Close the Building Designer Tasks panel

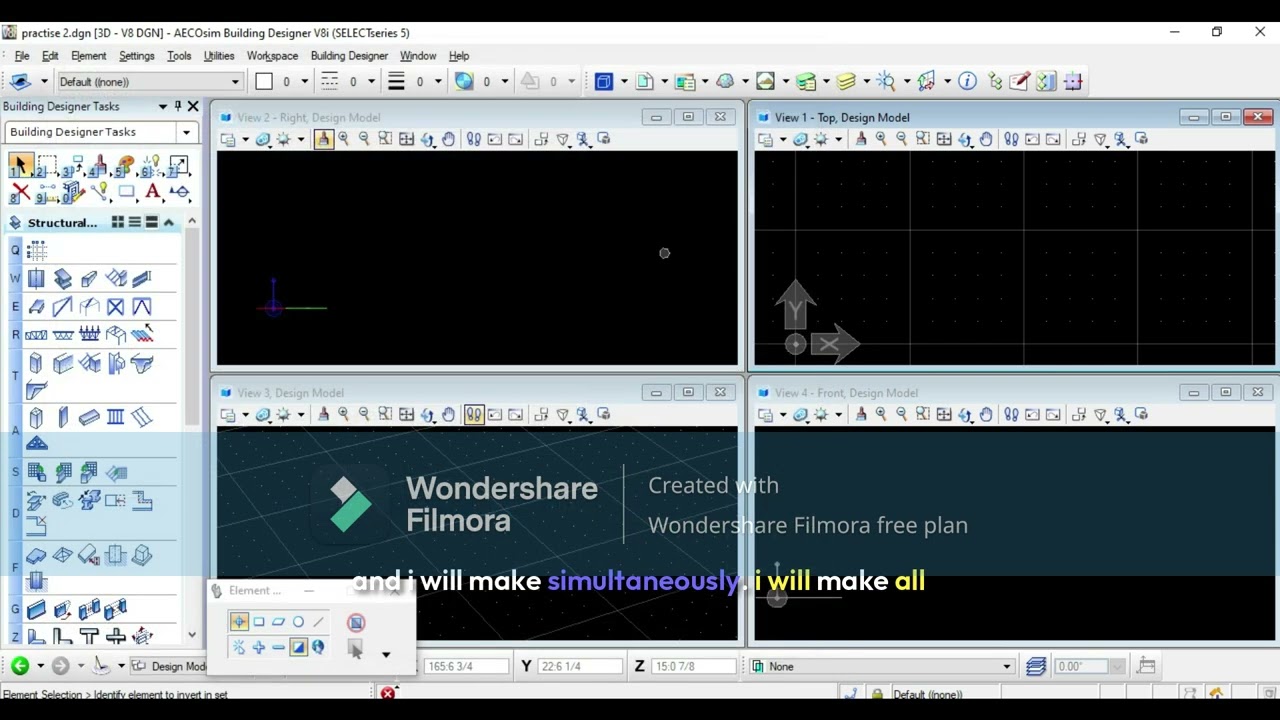click(193, 106)
